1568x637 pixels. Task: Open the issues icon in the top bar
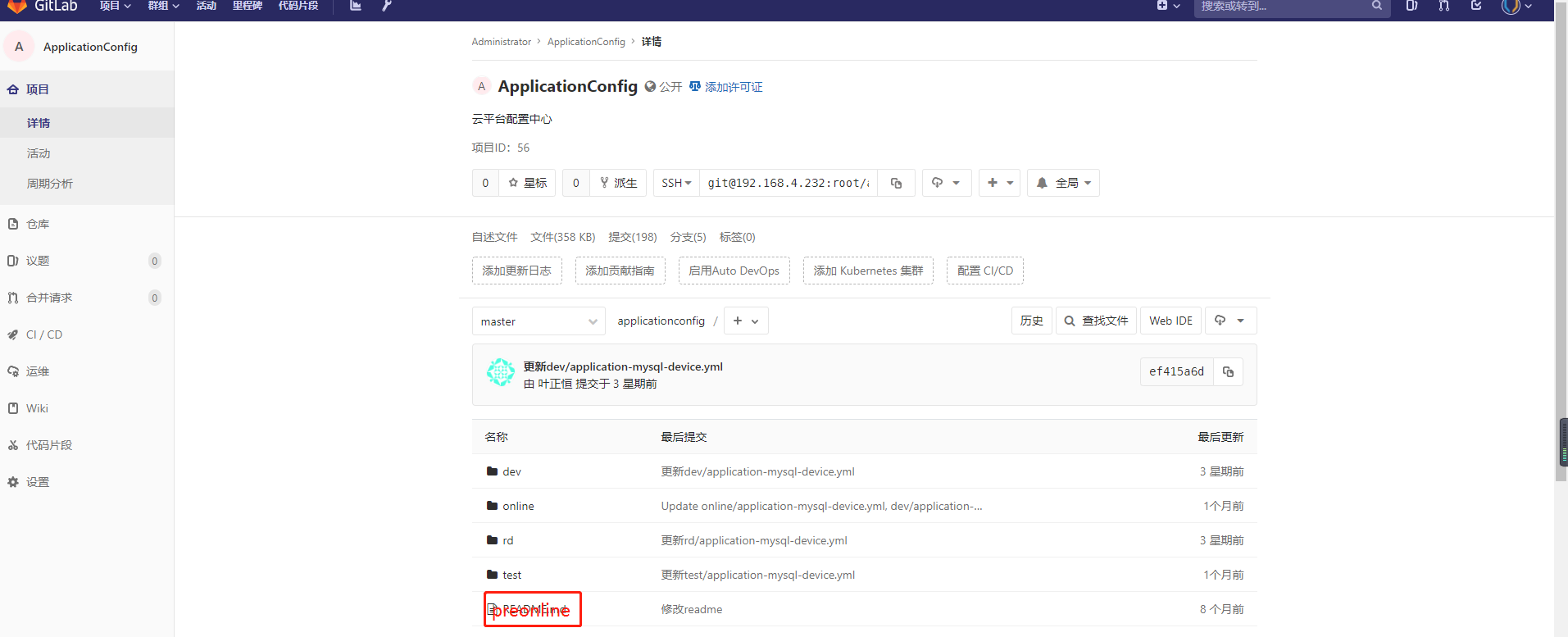(x=1411, y=6)
